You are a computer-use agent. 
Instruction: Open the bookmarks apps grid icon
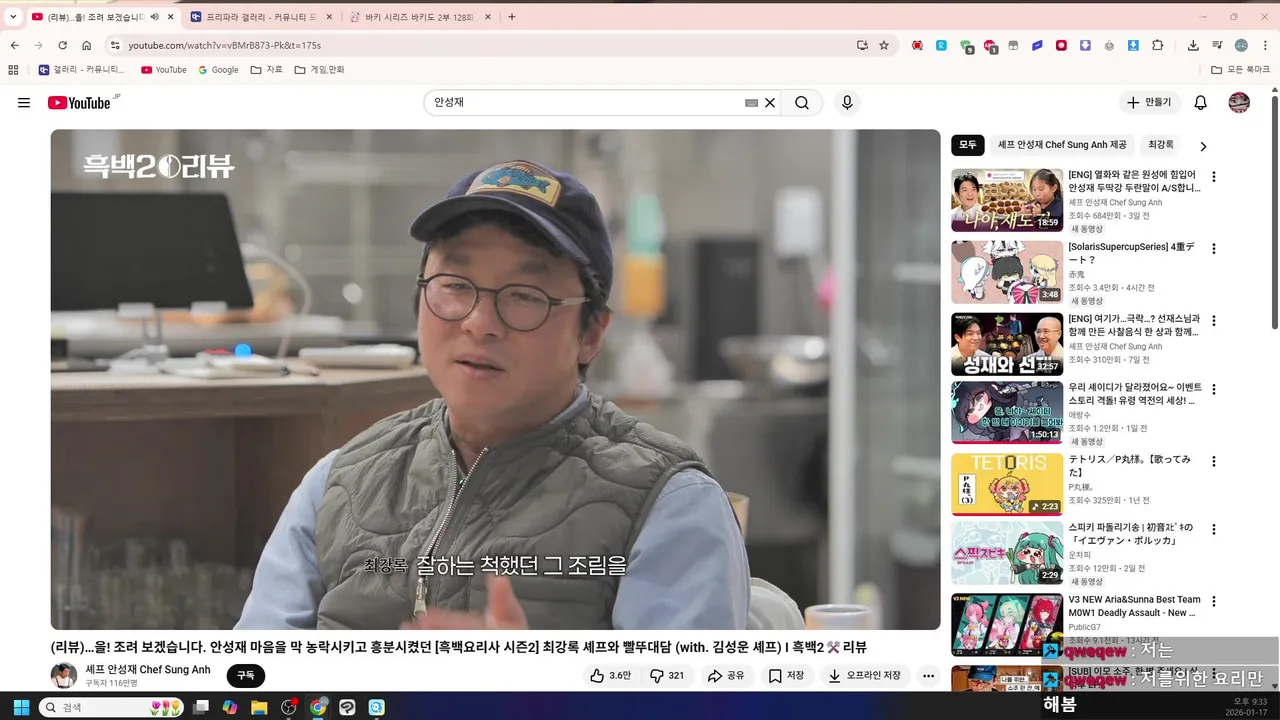[13, 70]
